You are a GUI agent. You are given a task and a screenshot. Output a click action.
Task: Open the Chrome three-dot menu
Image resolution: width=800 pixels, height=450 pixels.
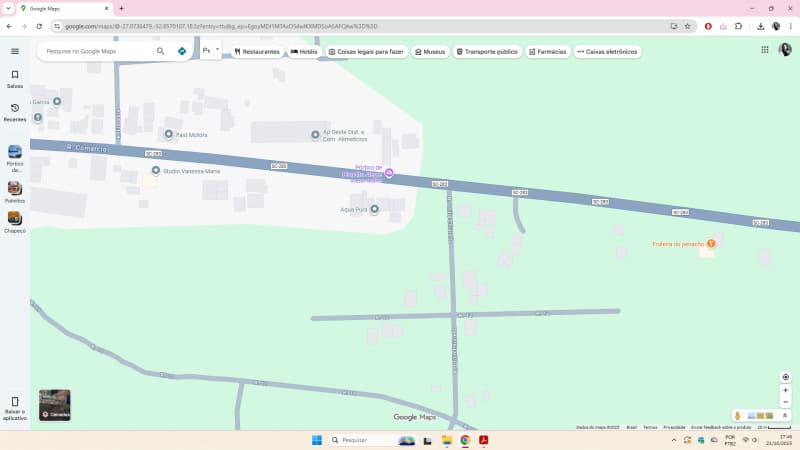(x=790, y=26)
